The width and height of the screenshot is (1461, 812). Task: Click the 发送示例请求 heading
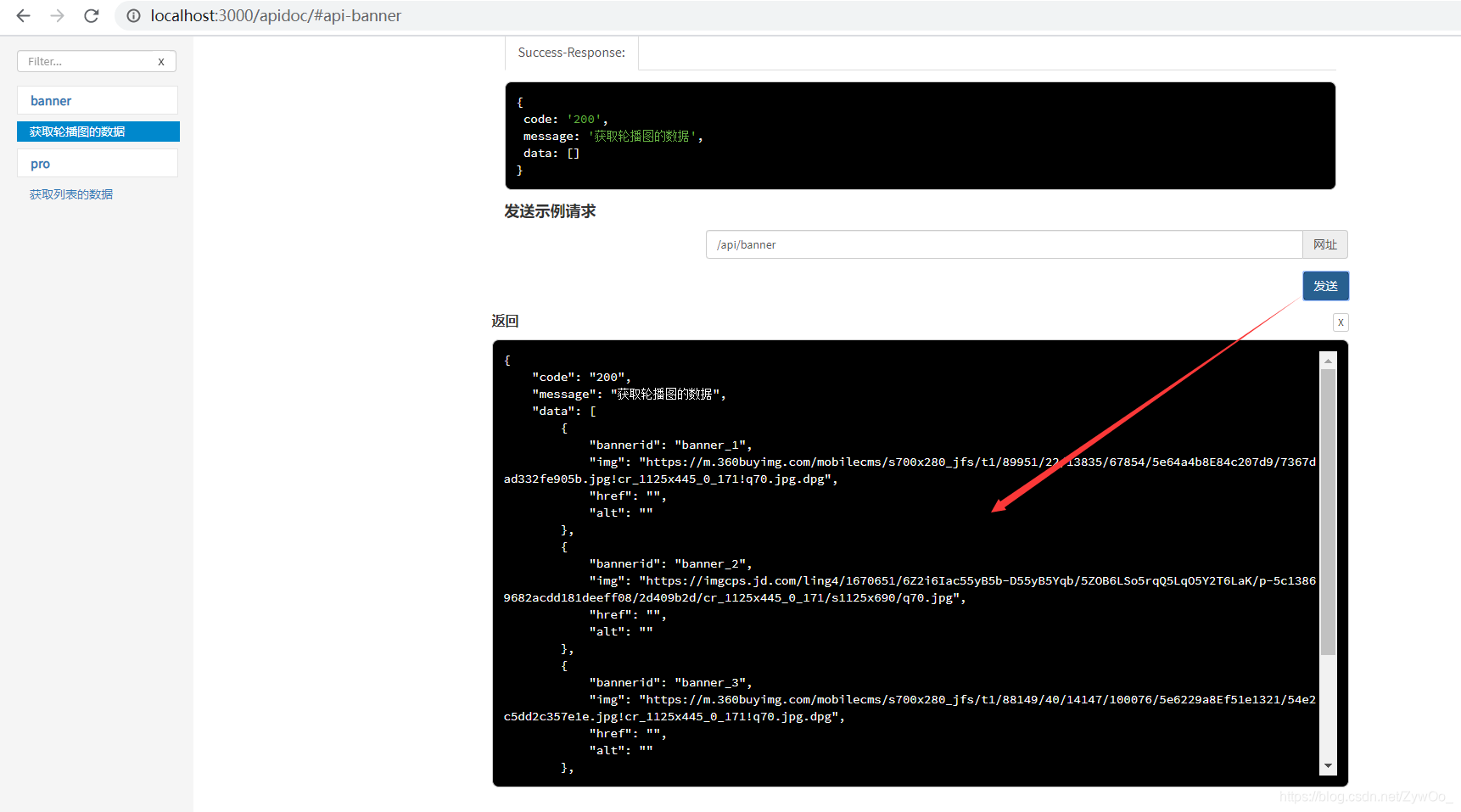550,211
